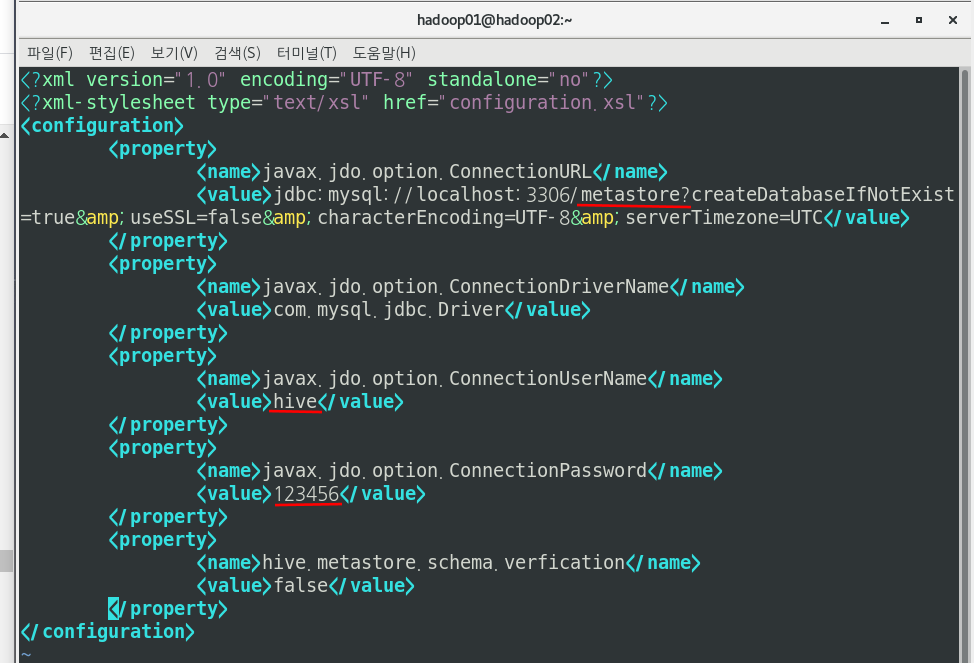Minimize the hadoop01@hadoop02 terminal window
Viewport: 974px width, 663px height.
click(x=885, y=21)
